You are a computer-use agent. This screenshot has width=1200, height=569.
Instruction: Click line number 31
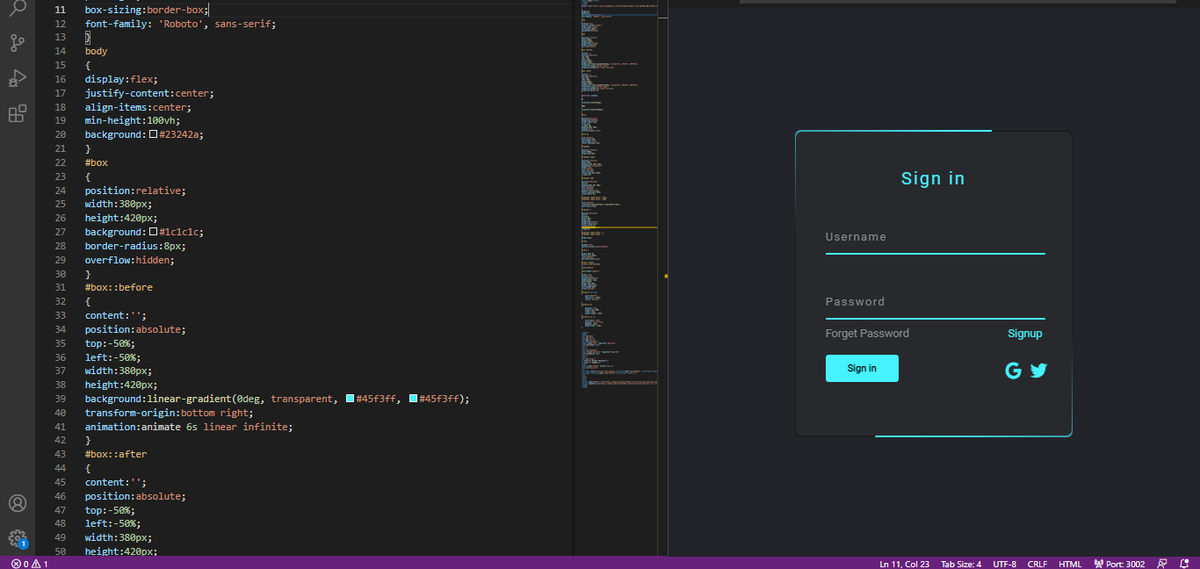pos(60,287)
